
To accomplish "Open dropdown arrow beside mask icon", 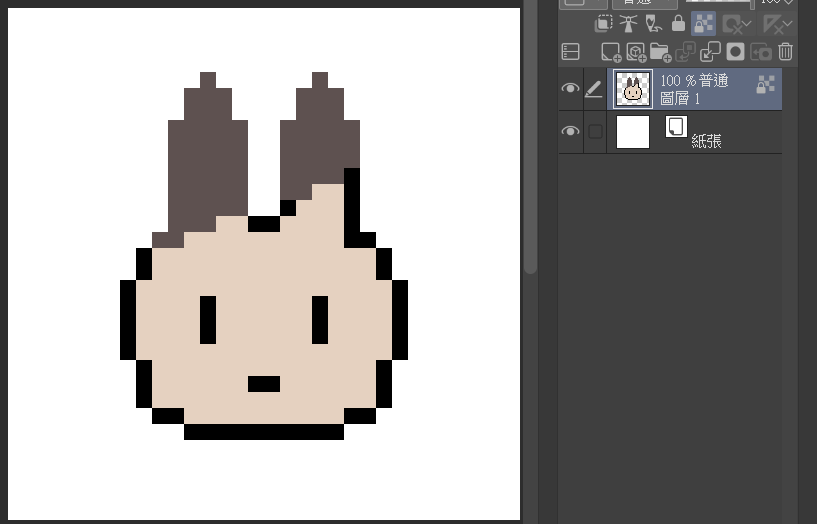I will click(747, 24).
